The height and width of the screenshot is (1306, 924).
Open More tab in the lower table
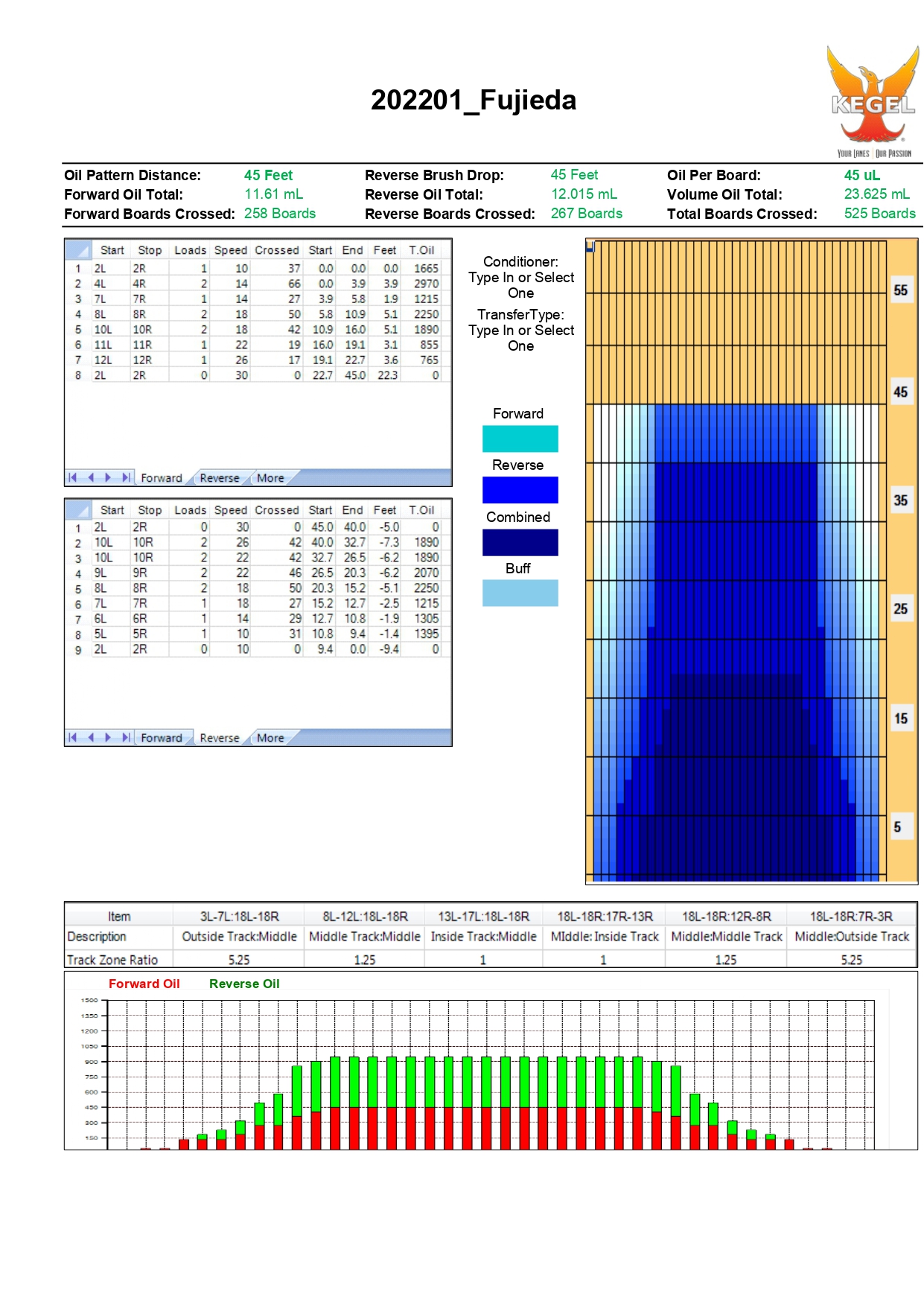pyautogui.click(x=270, y=738)
